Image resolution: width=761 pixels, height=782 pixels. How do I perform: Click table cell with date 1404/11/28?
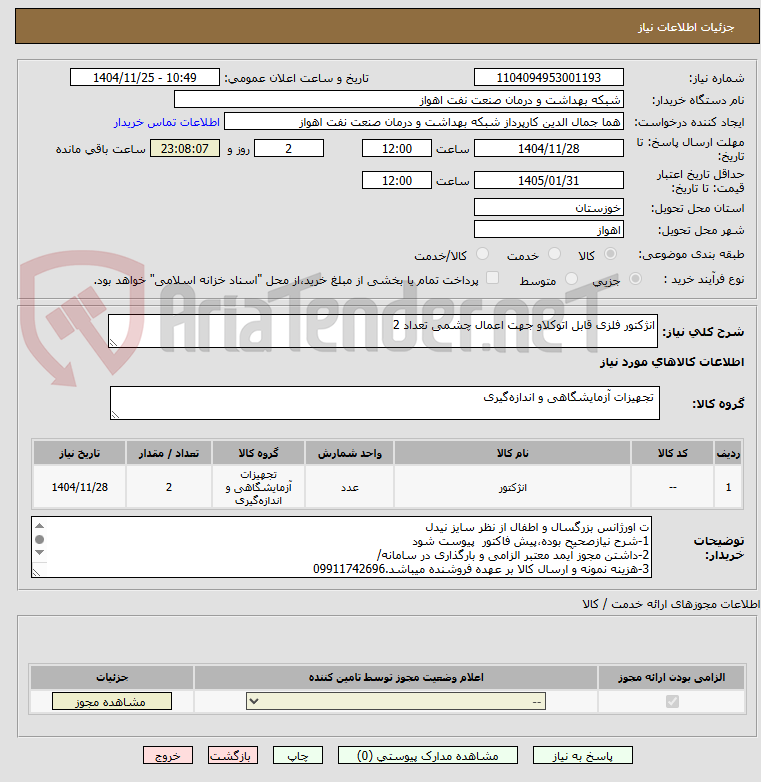coord(80,487)
